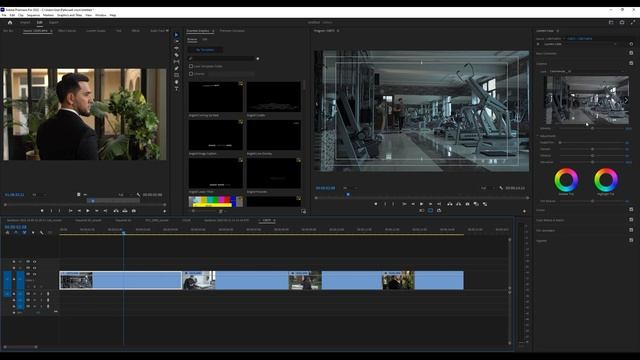Show next Look preview with right arrow

coord(626,100)
